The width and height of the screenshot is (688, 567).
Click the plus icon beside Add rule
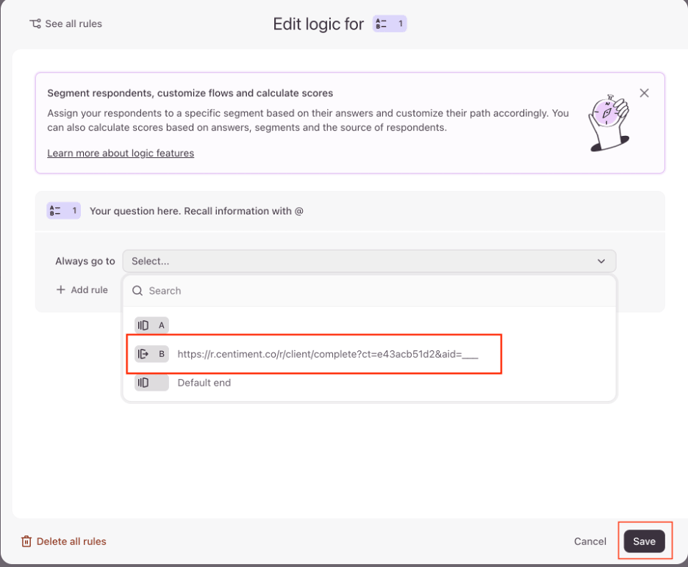coord(61,290)
